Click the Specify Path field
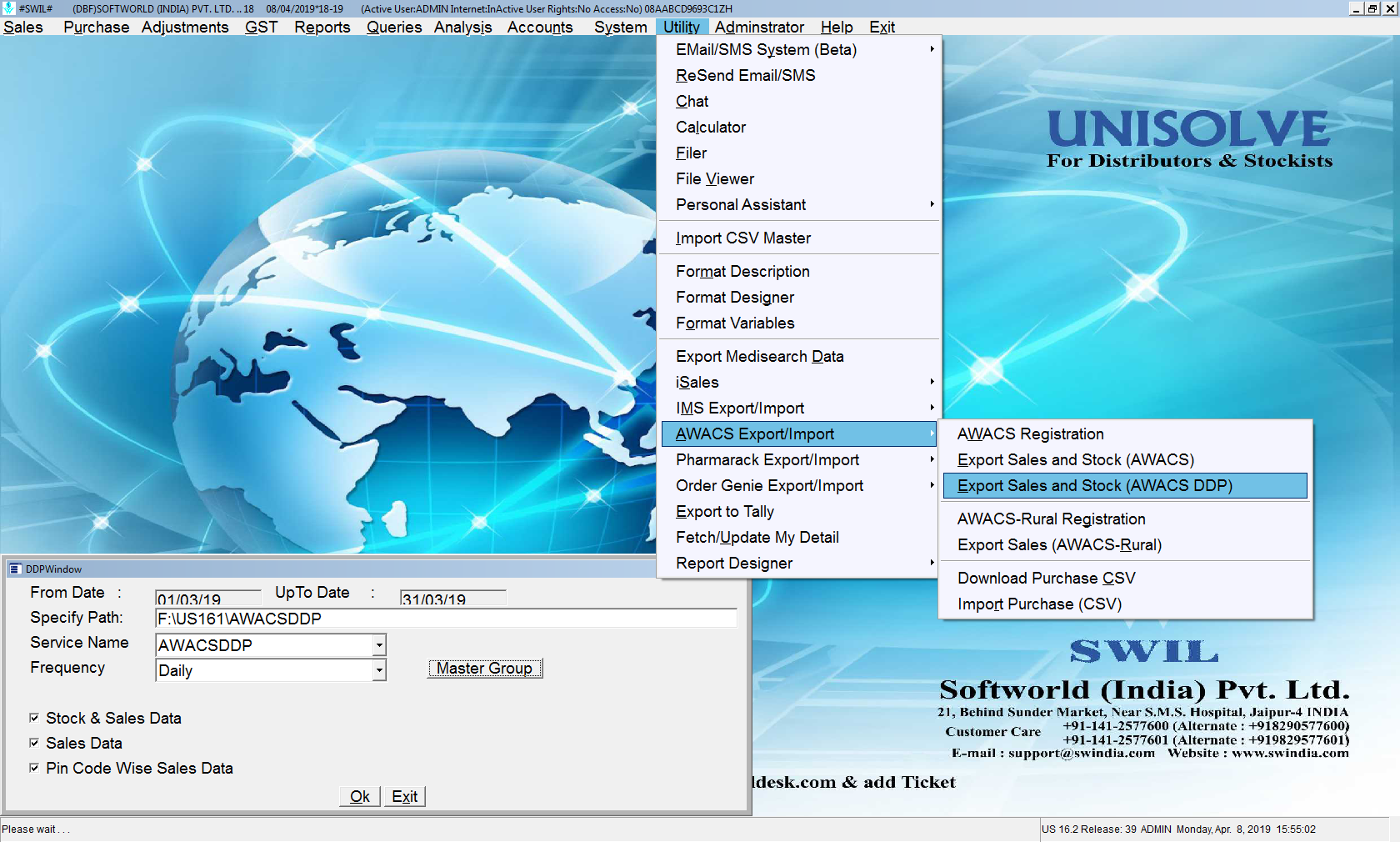The image size is (1400, 842). (446, 619)
